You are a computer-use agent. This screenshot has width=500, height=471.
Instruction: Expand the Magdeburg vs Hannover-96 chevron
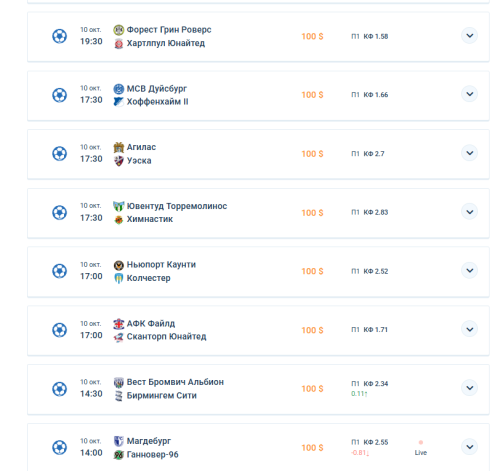pyautogui.click(x=470, y=447)
